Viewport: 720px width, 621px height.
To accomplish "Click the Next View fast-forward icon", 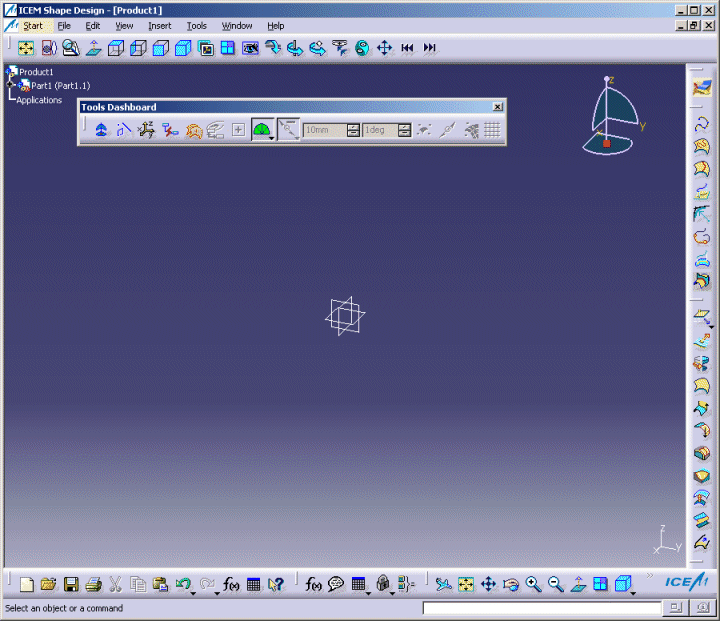I will [429, 48].
